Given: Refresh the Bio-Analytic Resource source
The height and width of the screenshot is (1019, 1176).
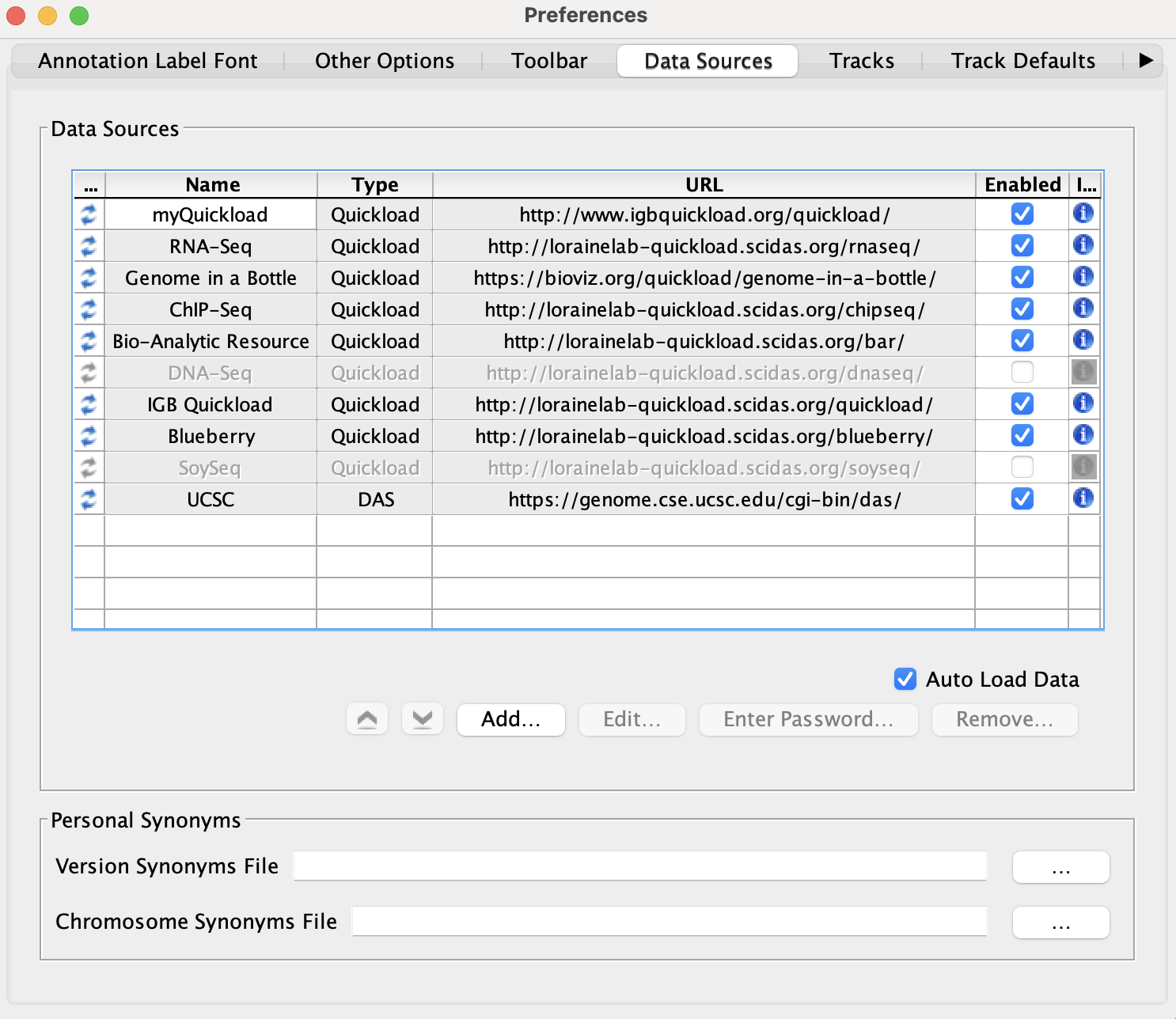Looking at the screenshot, I should (x=89, y=341).
